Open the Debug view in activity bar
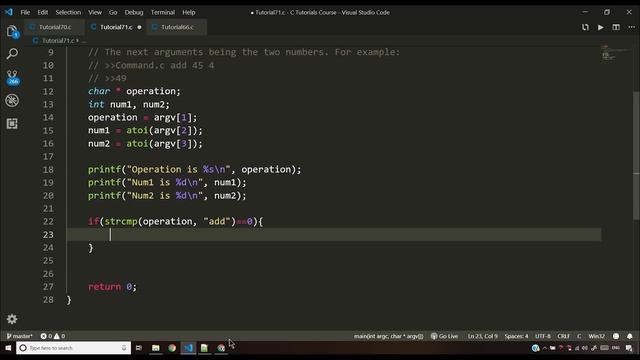640x360 pixels. (x=12, y=100)
